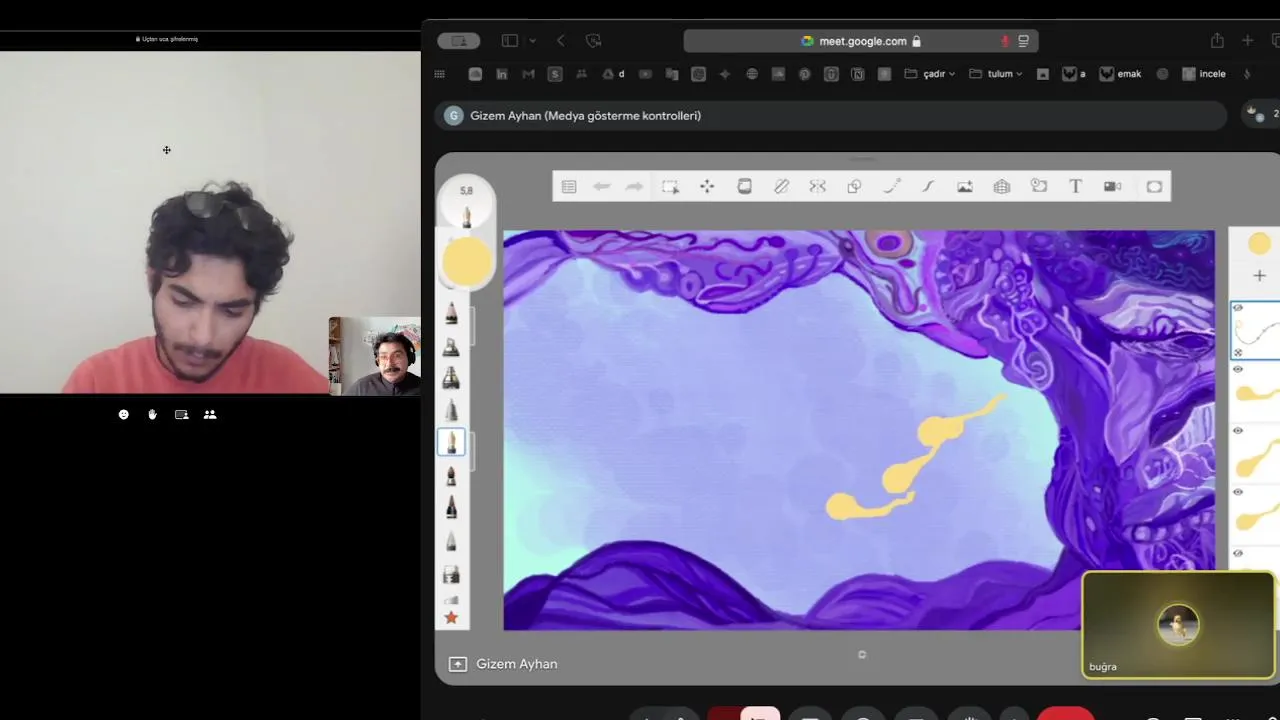Screen dimensions: 1280x720
Task: Open the emak bookmark
Action: [1121, 74]
